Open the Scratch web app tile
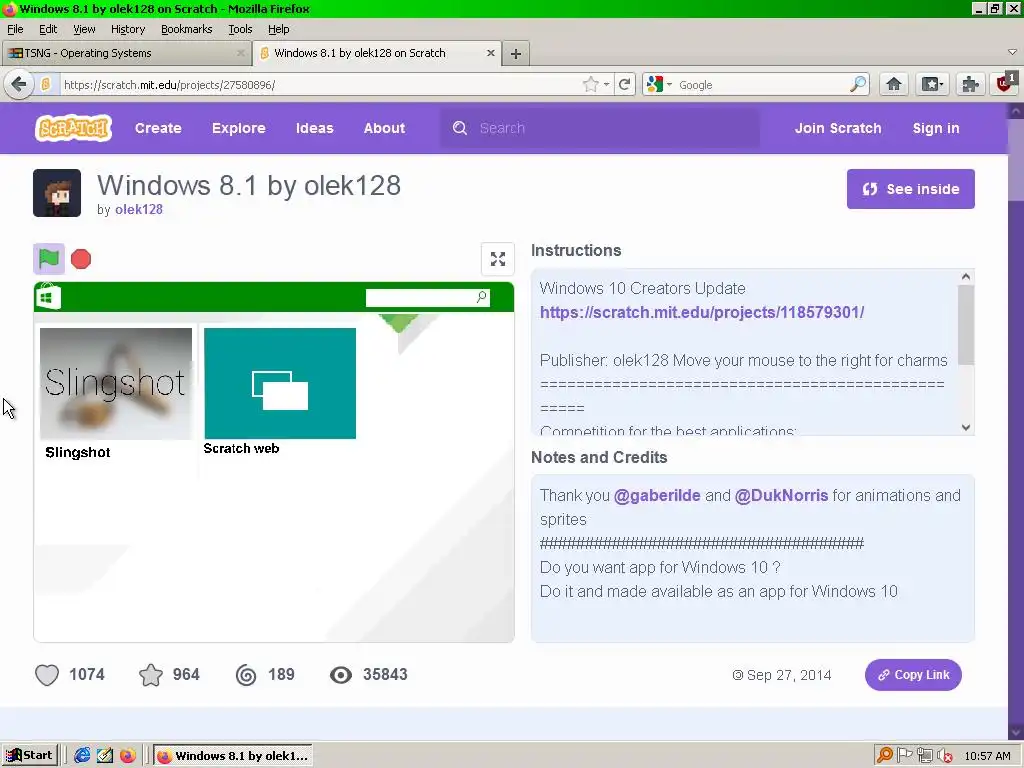The width and height of the screenshot is (1024, 768). click(x=280, y=383)
